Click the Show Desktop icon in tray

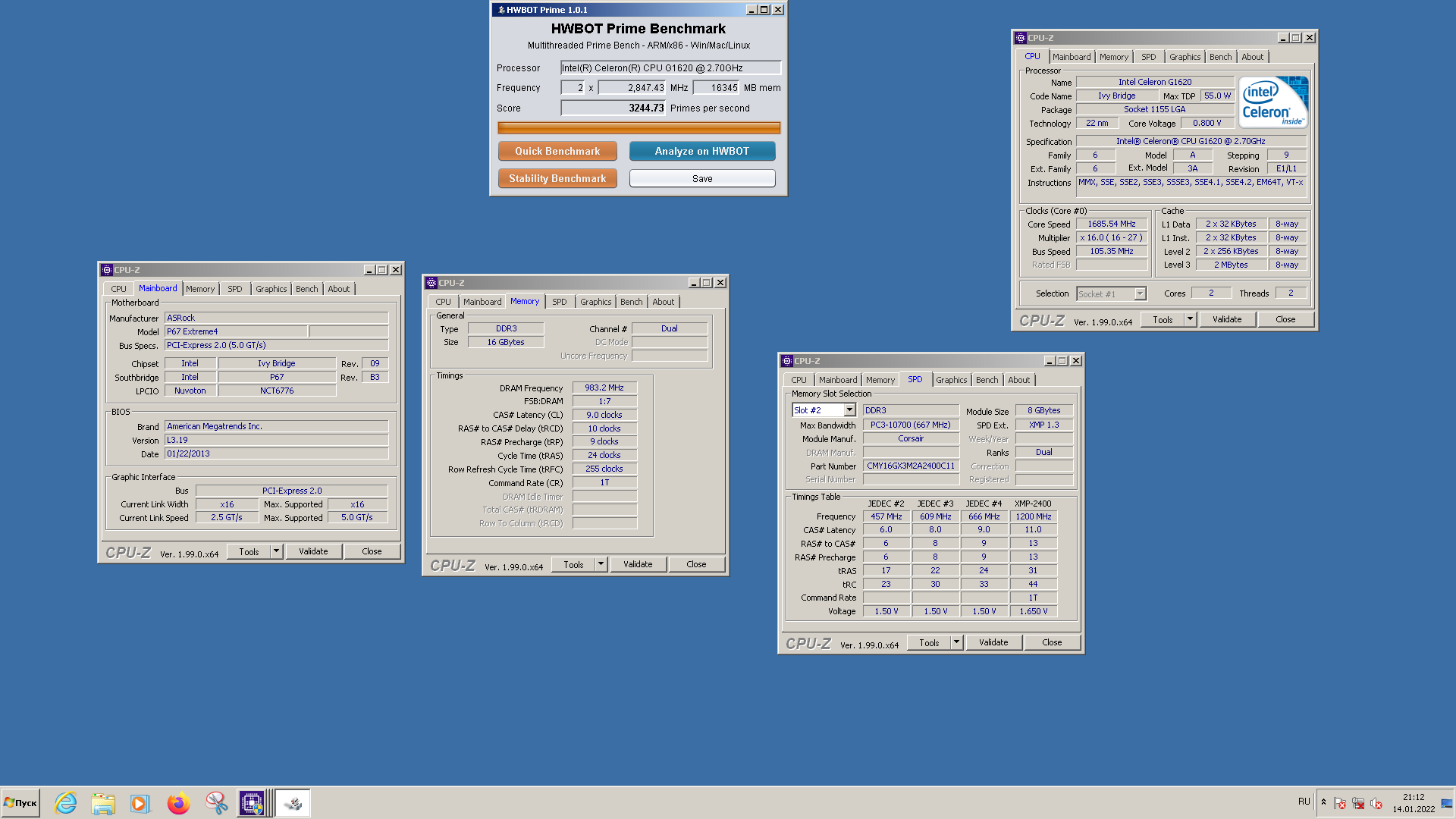coord(1447,803)
